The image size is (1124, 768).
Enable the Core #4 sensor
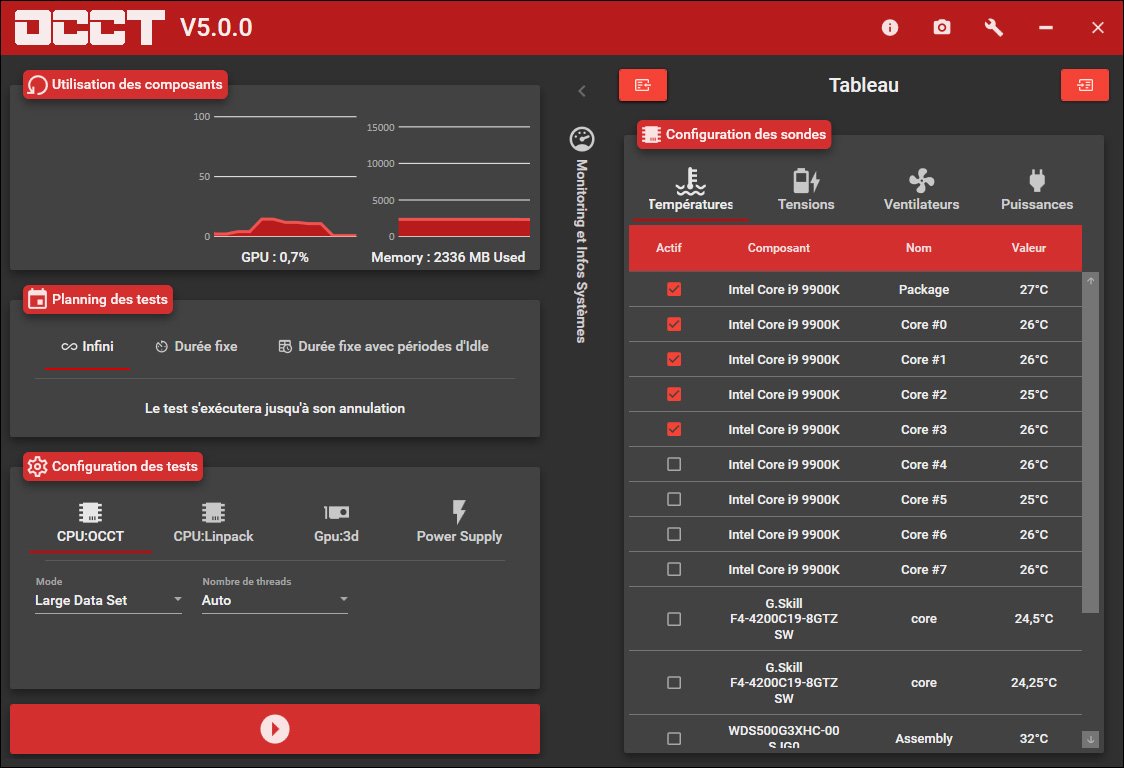(674, 464)
